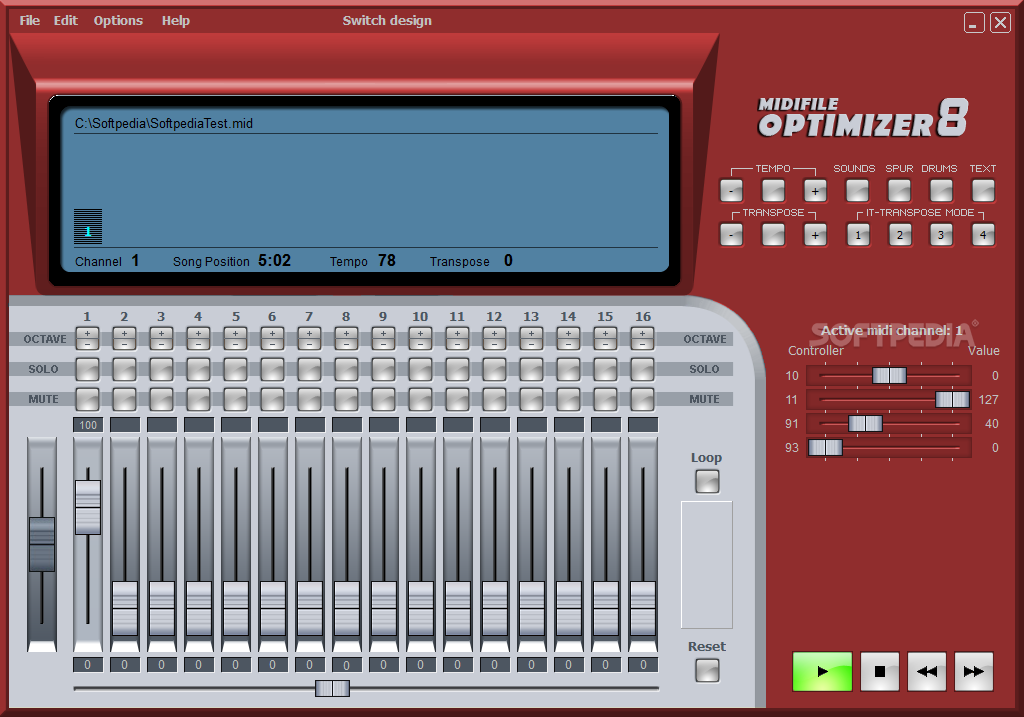The width and height of the screenshot is (1024, 717).
Task: Click the channel 1 volume fader handle
Action: pos(88,507)
